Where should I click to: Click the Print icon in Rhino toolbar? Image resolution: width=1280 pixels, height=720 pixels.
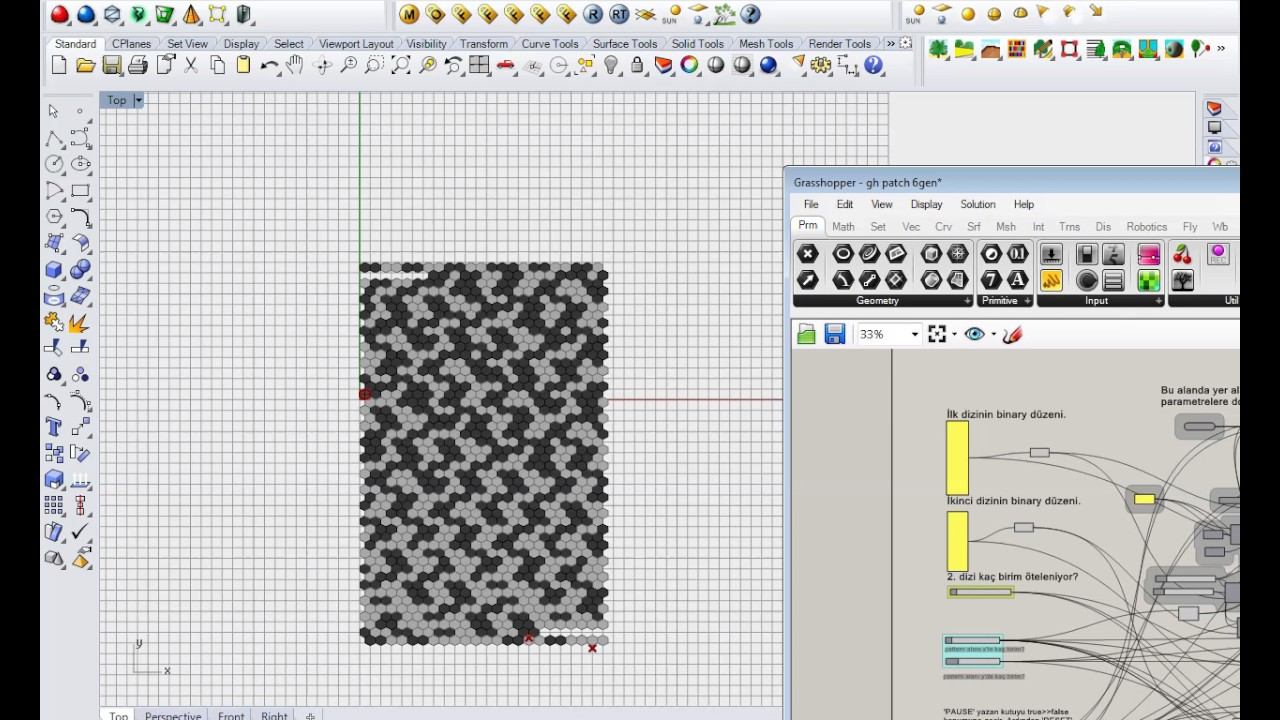pyautogui.click(x=138, y=65)
